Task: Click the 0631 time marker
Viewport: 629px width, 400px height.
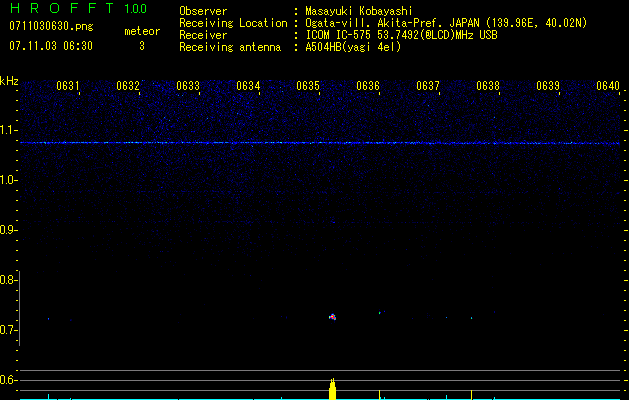Action: point(68,86)
